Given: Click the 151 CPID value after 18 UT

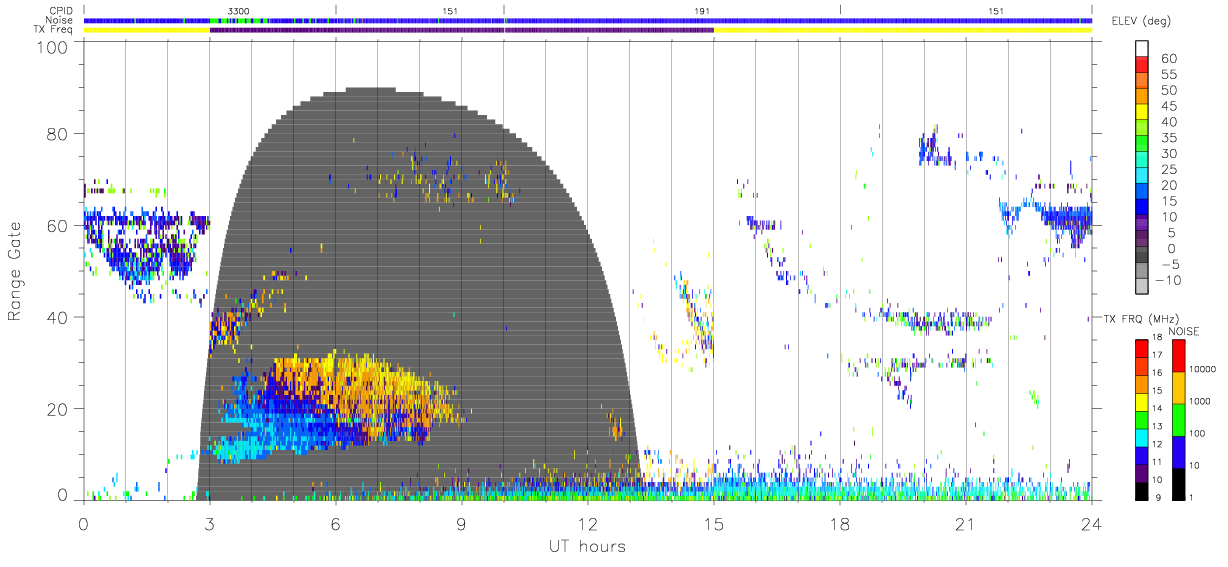Looking at the screenshot, I should click(996, 10).
